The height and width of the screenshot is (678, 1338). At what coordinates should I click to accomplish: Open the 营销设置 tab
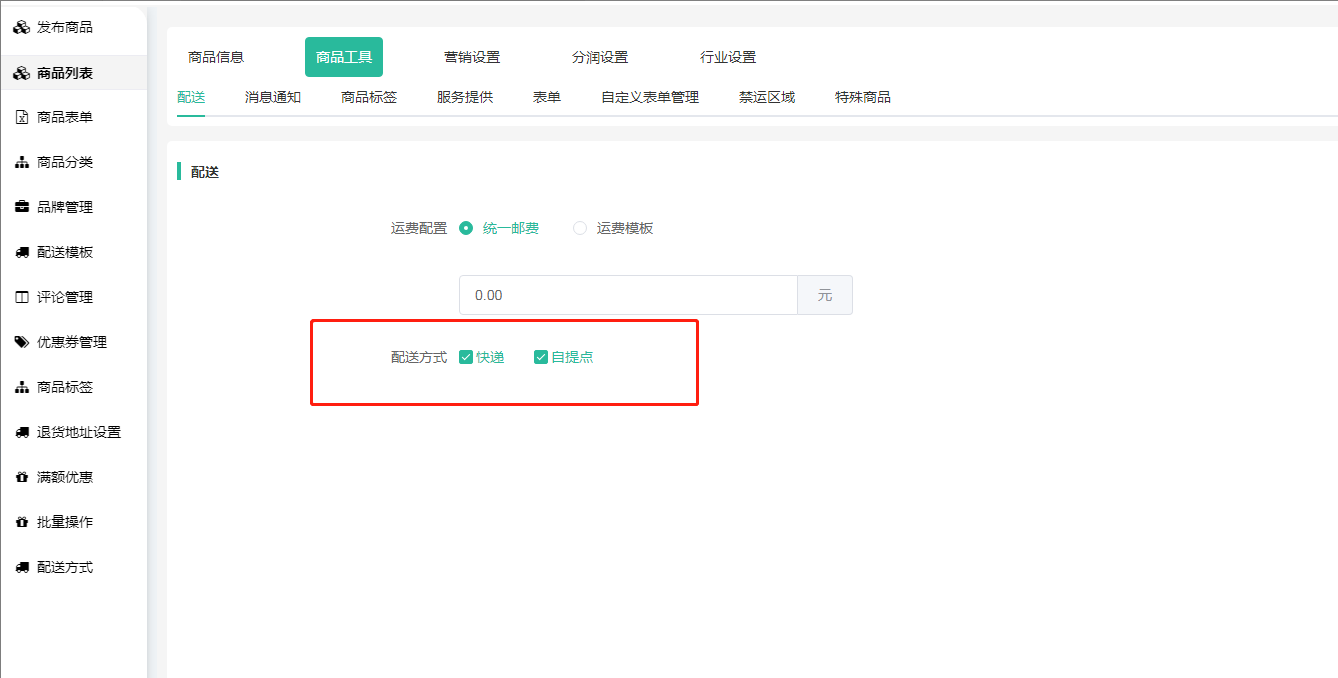pos(472,57)
